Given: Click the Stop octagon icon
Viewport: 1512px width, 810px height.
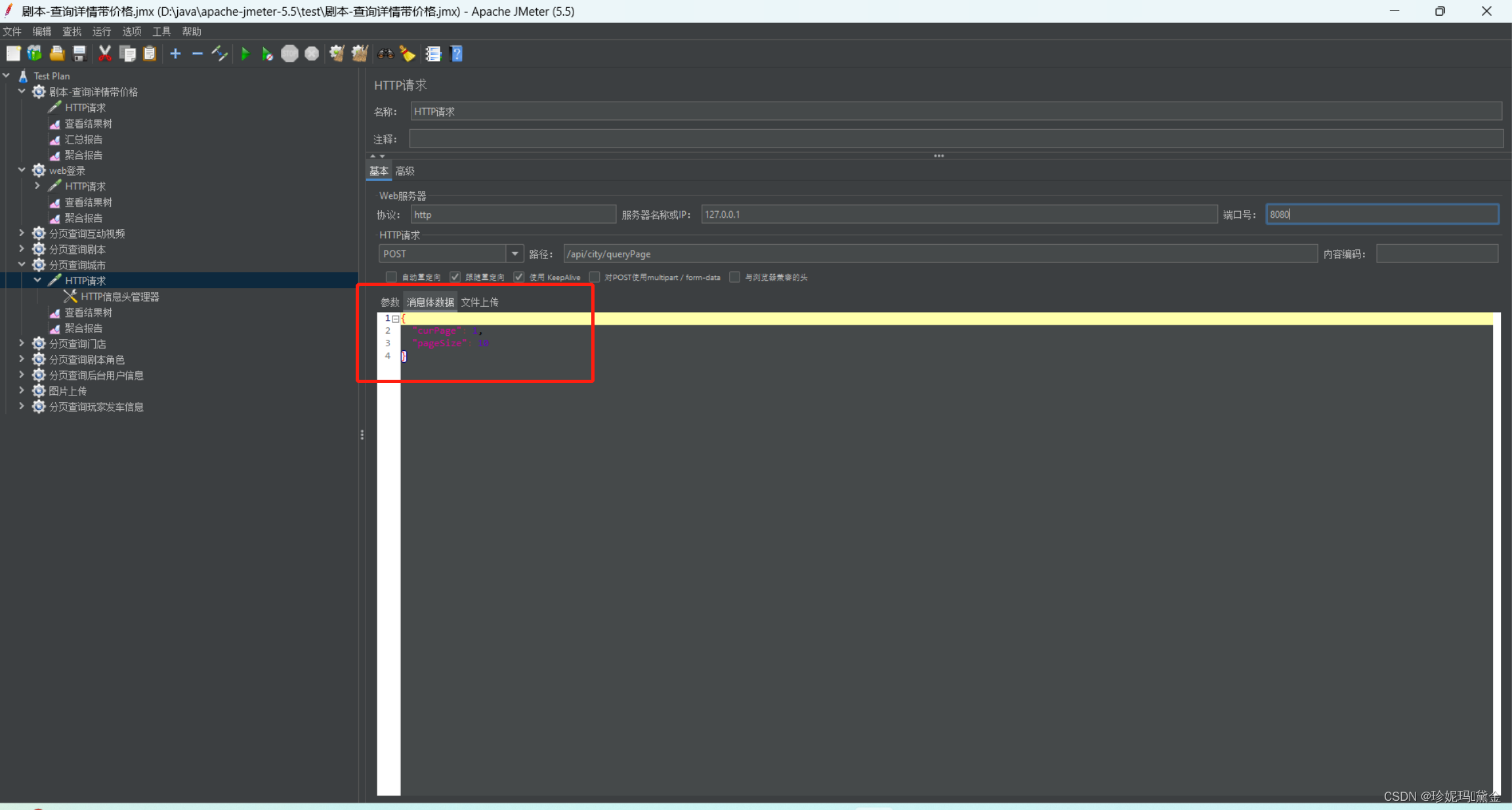Looking at the screenshot, I should [289, 54].
